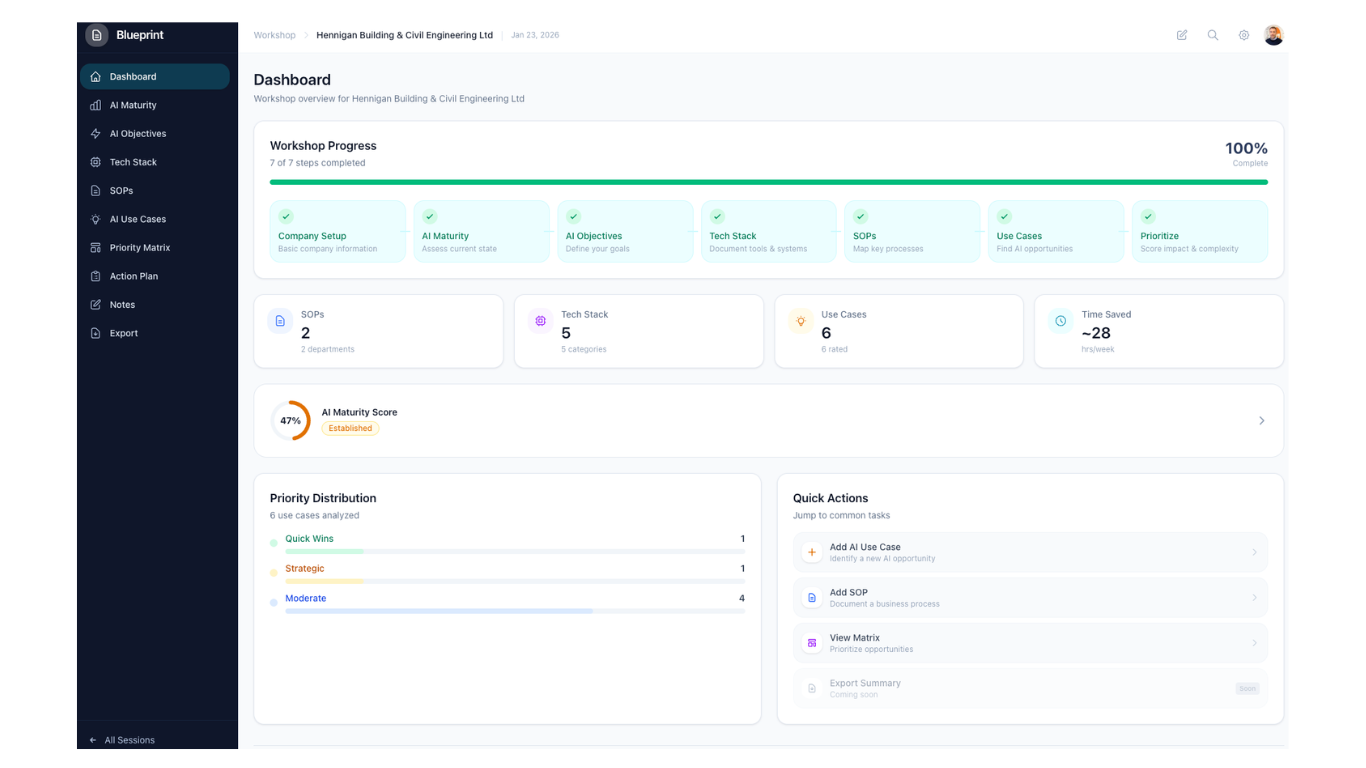
Task: Open Priority Matrix in the sidebar
Action: coord(140,248)
